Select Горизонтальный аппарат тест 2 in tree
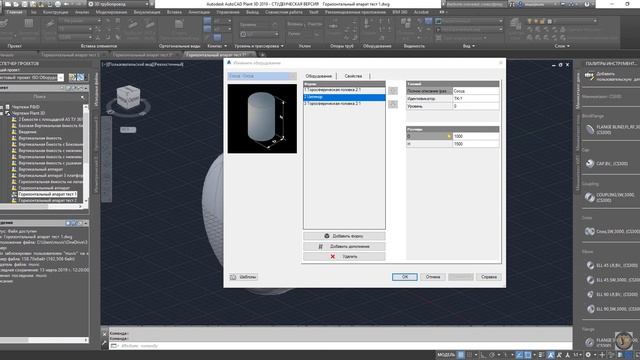Screen dimensions: 640x360 47,200
